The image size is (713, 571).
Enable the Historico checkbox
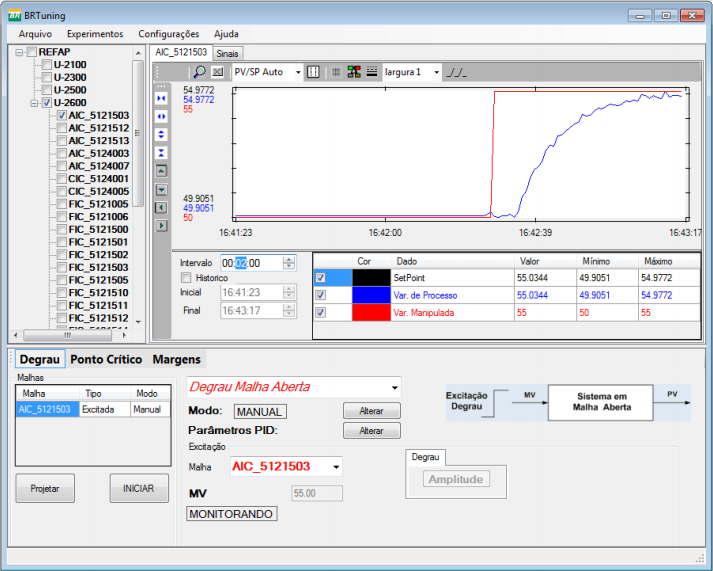pyautogui.click(x=185, y=277)
